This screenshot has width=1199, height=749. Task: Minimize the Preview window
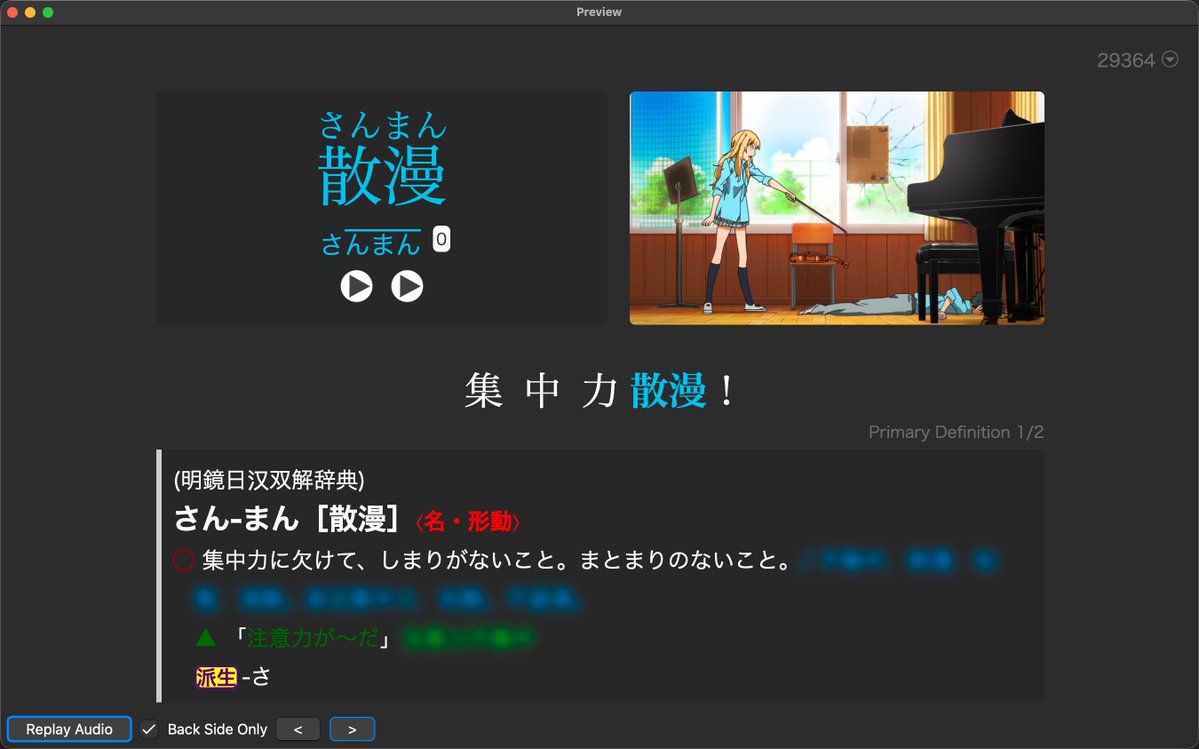tap(30, 12)
